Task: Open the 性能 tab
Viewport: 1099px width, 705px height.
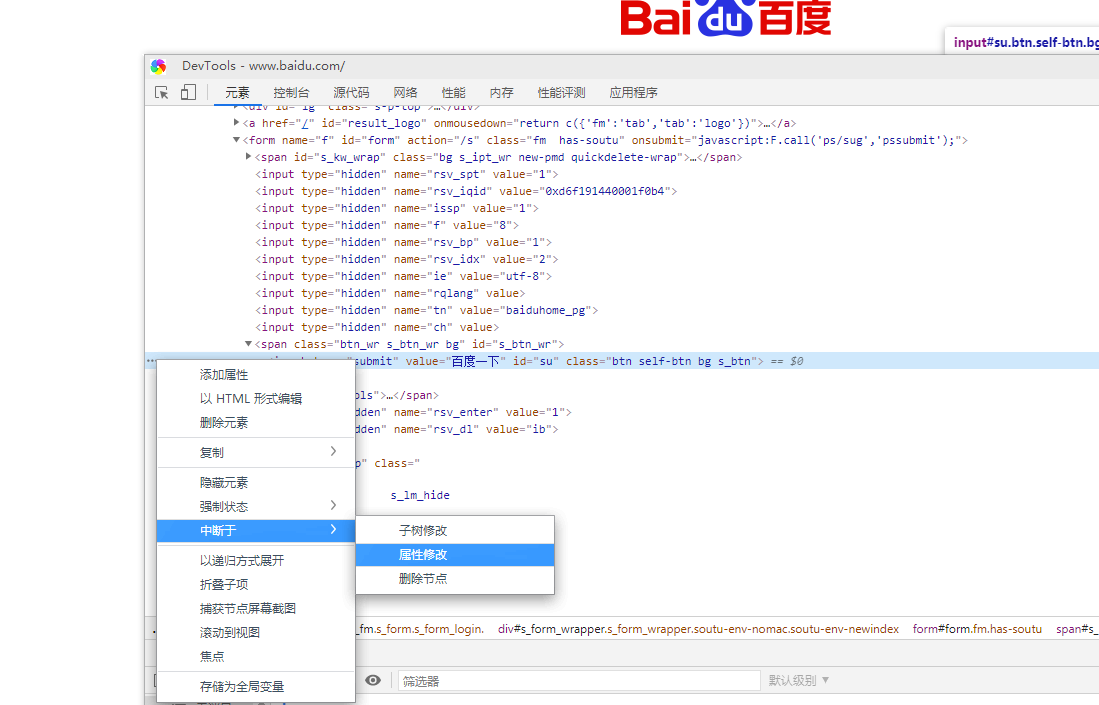Action: point(453,93)
